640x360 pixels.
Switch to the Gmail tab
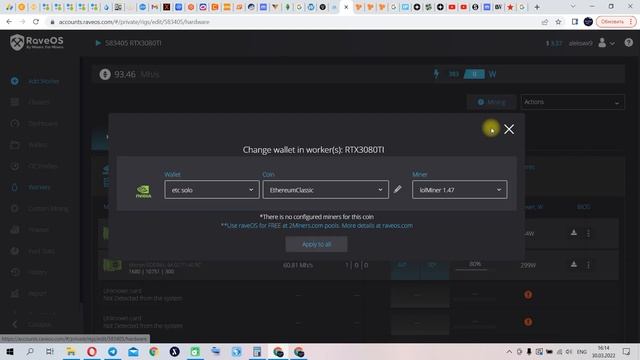tap(155, 7)
